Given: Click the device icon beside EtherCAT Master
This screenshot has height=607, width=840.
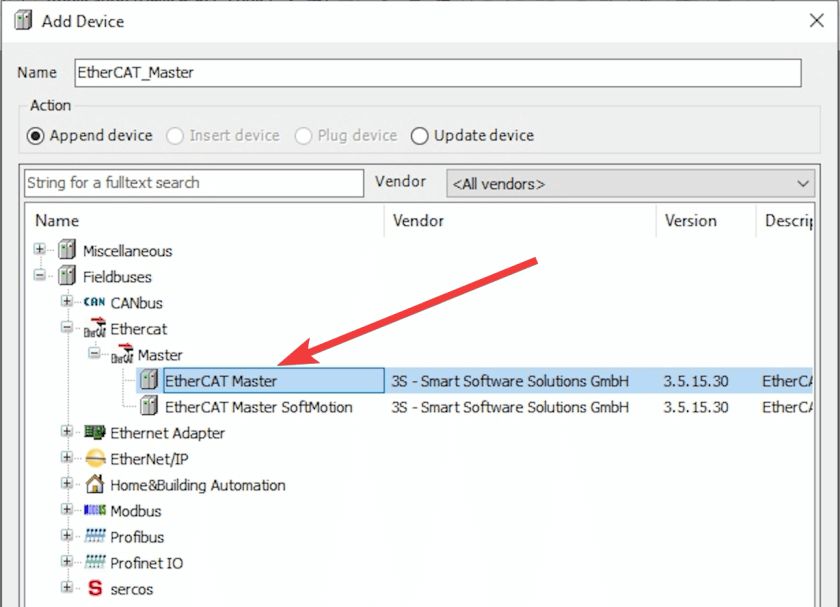Looking at the screenshot, I should pos(149,380).
